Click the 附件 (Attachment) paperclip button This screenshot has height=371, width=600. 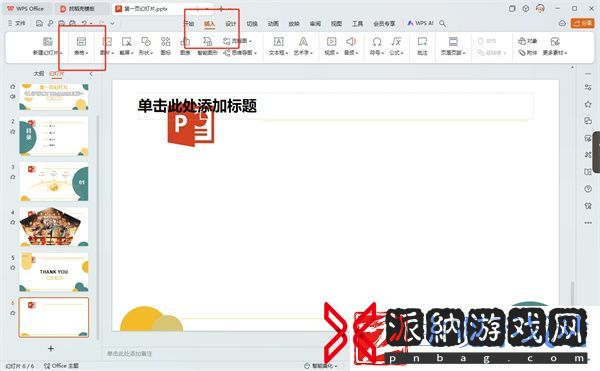(528, 53)
